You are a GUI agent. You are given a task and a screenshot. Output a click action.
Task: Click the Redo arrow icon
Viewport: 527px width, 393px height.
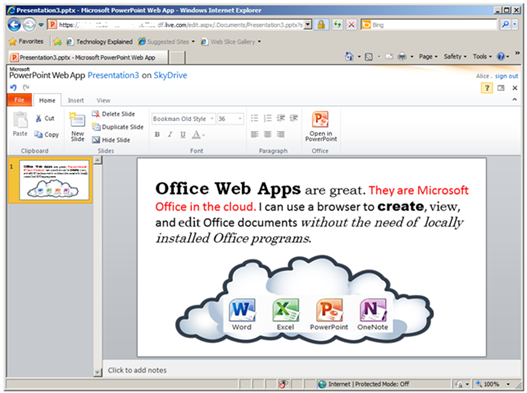(x=26, y=88)
